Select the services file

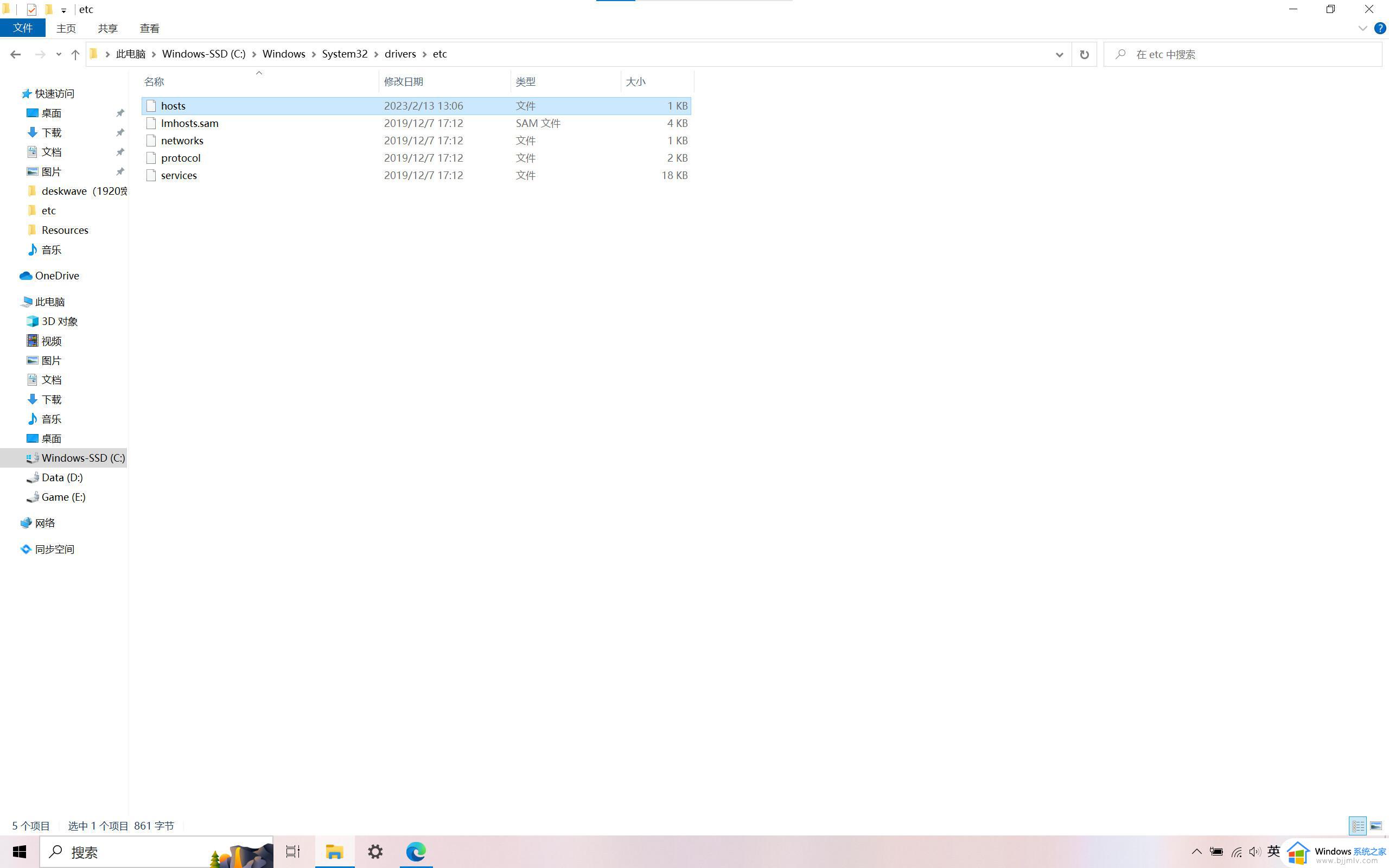[x=179, y=175]
